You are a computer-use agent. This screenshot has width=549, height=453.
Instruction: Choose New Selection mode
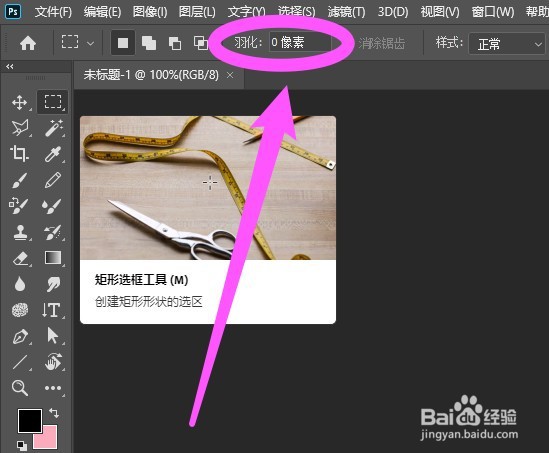pyautogui.click(x=123, y=43)
